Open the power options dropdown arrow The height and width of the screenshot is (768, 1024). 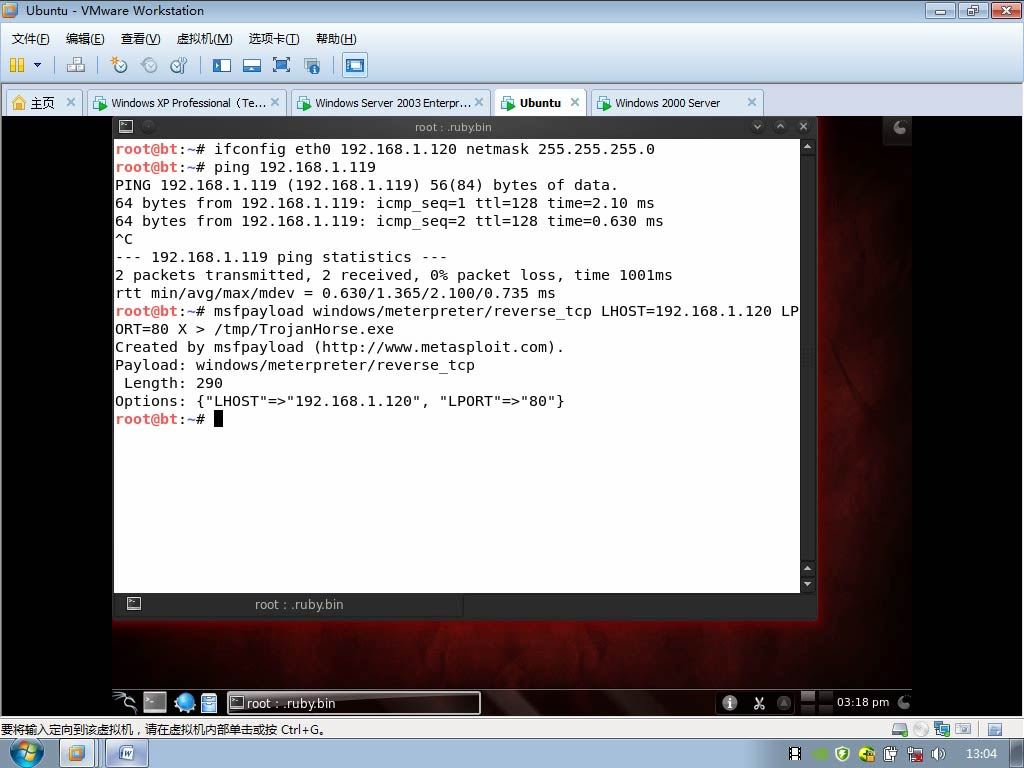point(37,65)
